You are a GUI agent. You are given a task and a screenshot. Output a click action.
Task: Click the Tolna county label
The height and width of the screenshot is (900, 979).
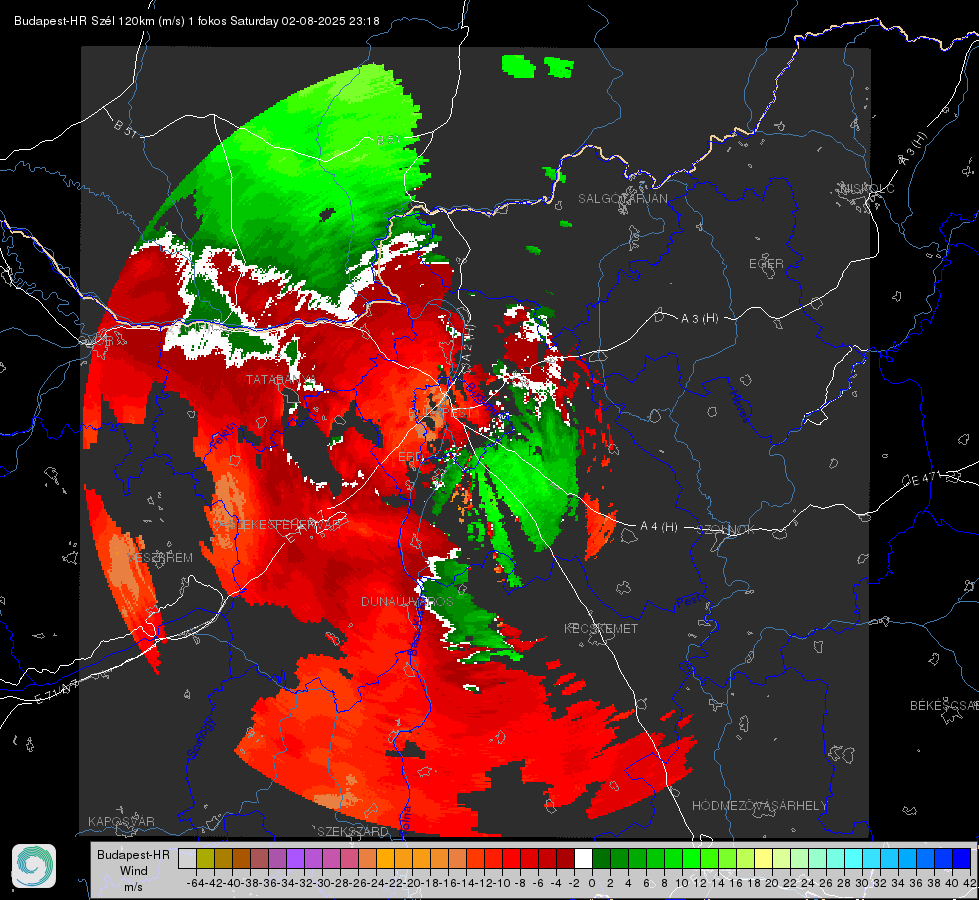click(x=406, y=820)
